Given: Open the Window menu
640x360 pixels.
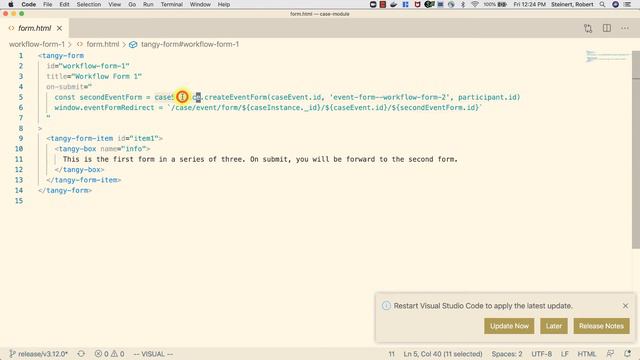Looking at the screenshot, I should 200,4.
